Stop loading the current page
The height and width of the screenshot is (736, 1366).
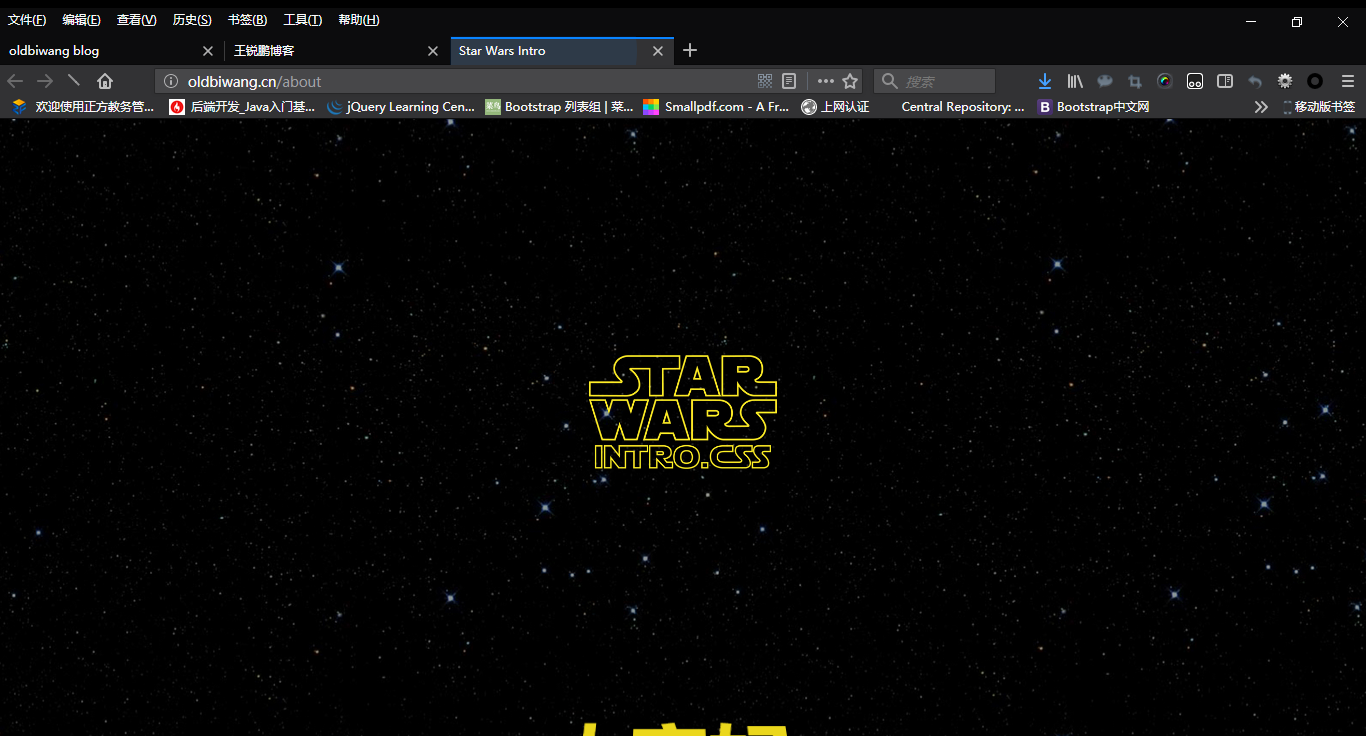click(x=74, y=81)
